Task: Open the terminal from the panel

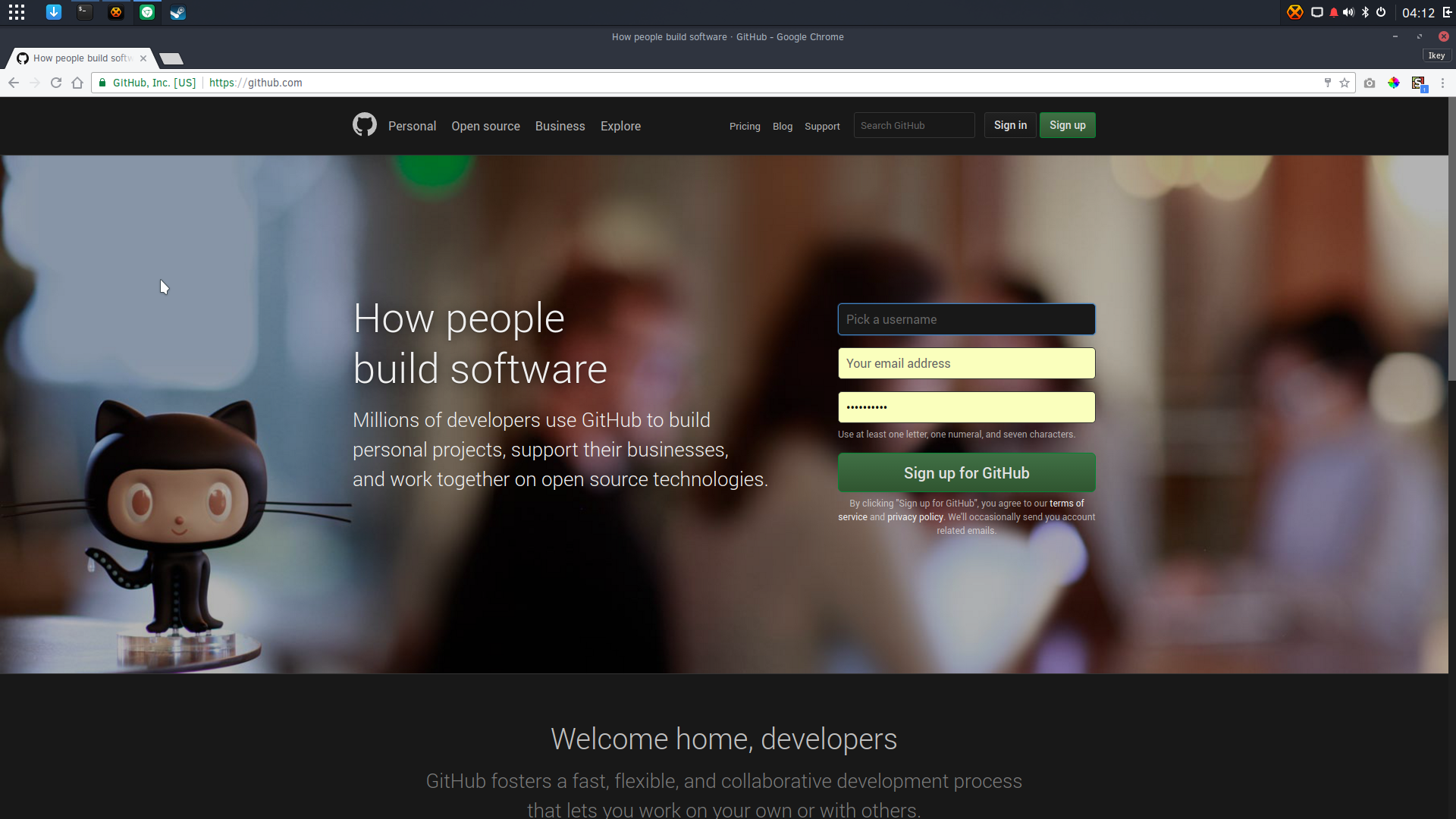Action: click(85, 12)
